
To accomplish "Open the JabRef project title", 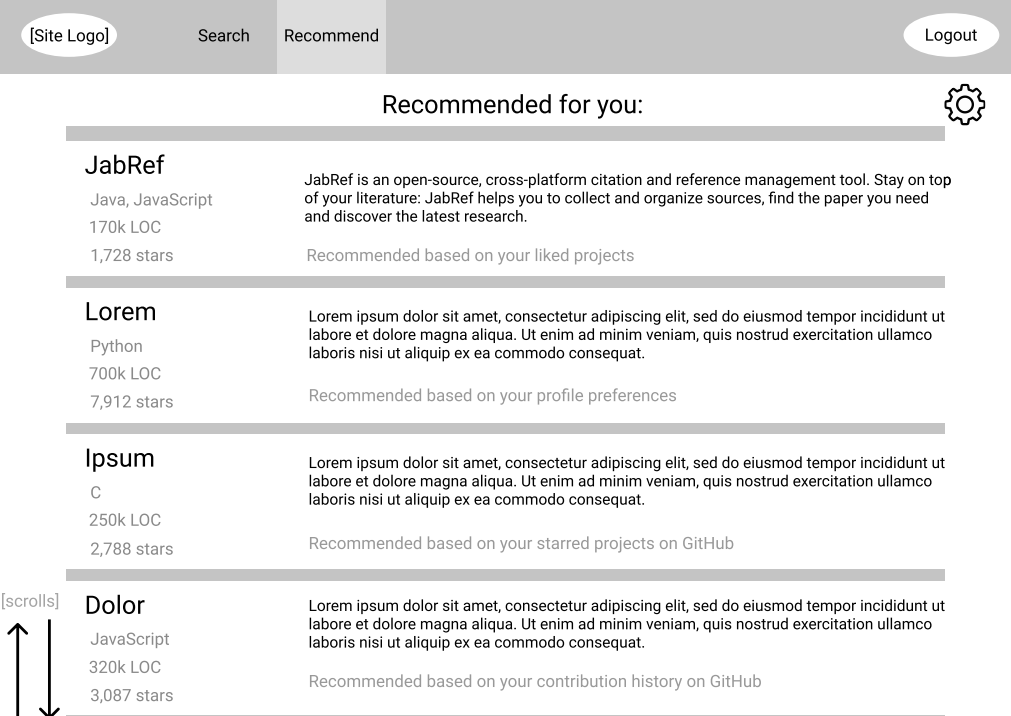I will 124,165.
